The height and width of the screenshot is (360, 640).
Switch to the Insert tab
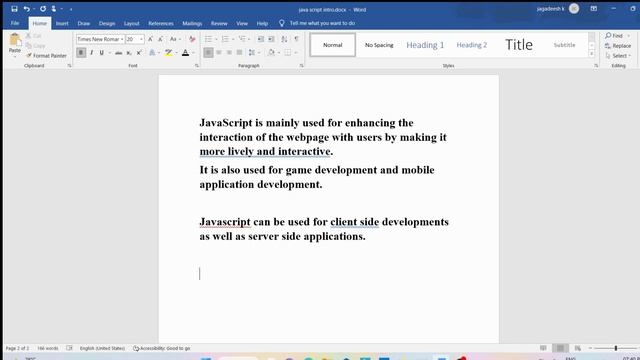point(62,23)
